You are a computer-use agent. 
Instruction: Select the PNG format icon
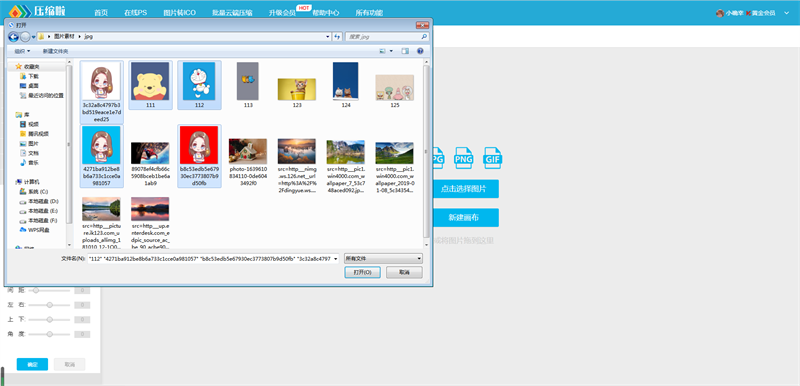coord(464,158)
